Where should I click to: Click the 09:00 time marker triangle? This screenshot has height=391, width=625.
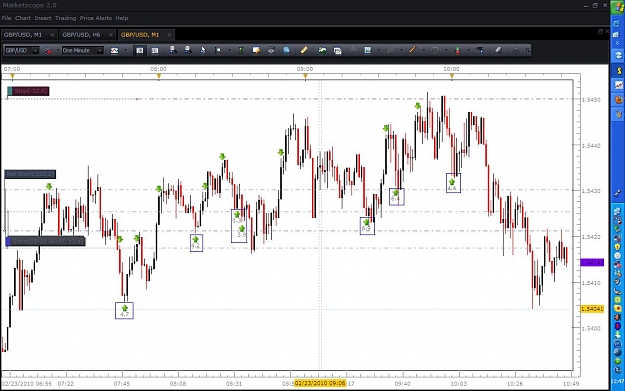coord(305,76)
